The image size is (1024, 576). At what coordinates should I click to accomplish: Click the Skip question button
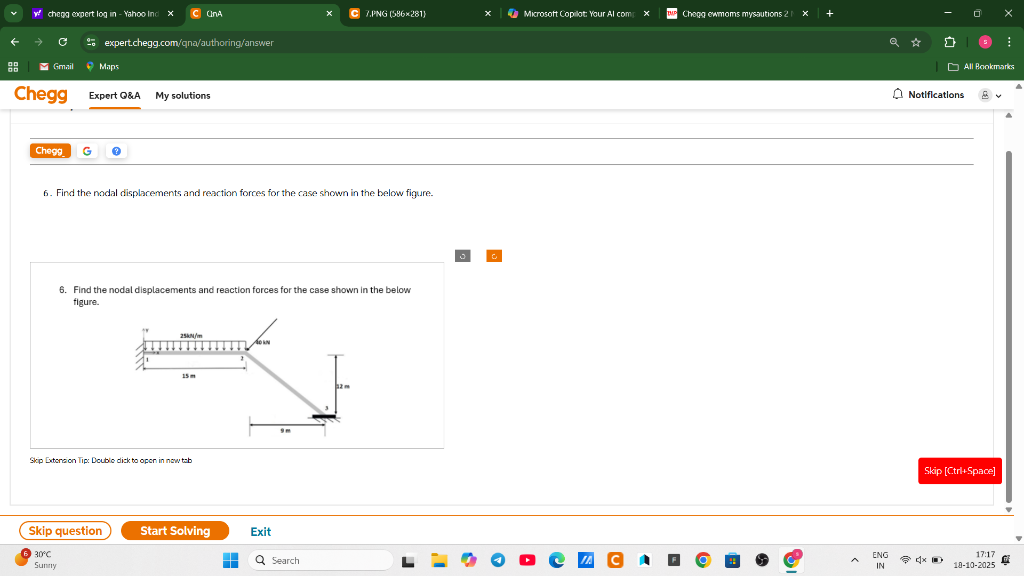pos(65,531)
